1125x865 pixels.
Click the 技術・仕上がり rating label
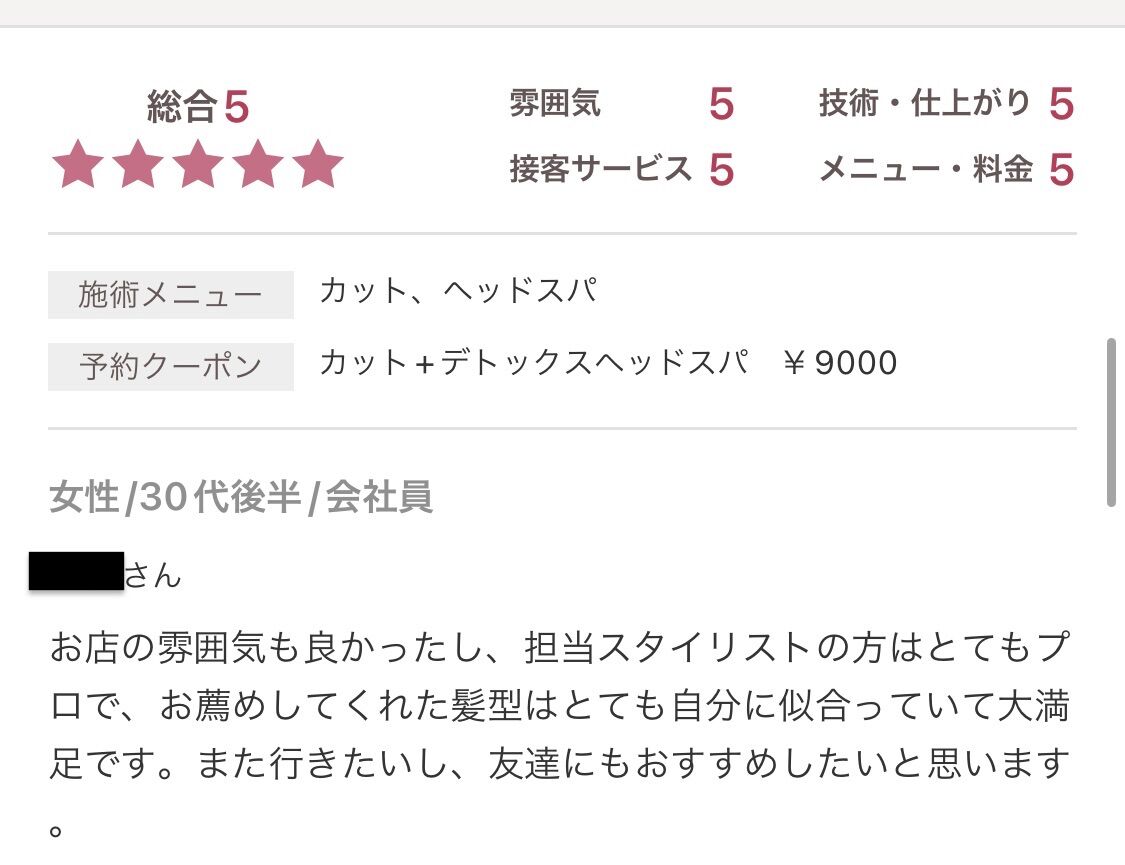pyautogui.click(x=925, y=103)
